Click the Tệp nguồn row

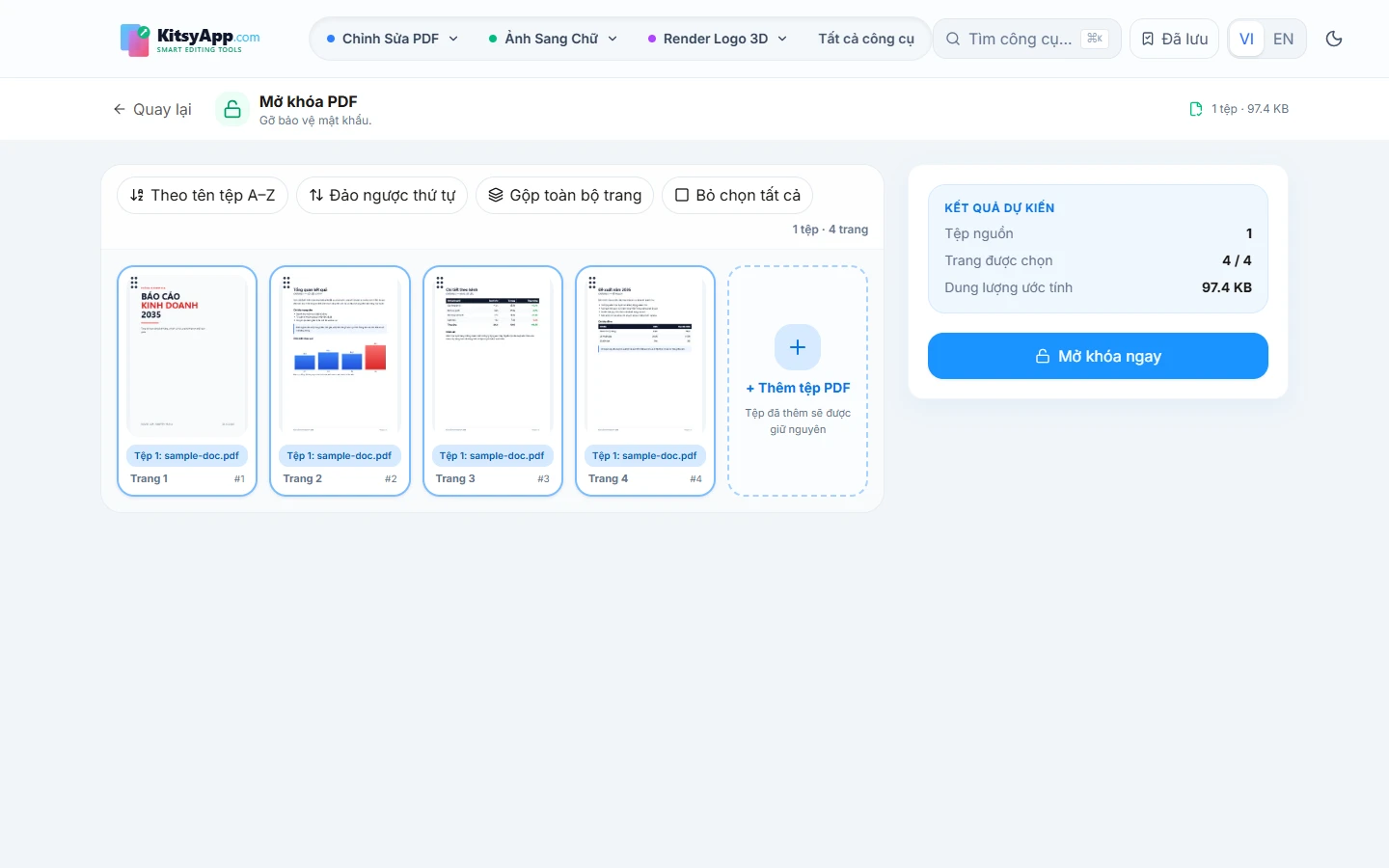(1098, 233)
